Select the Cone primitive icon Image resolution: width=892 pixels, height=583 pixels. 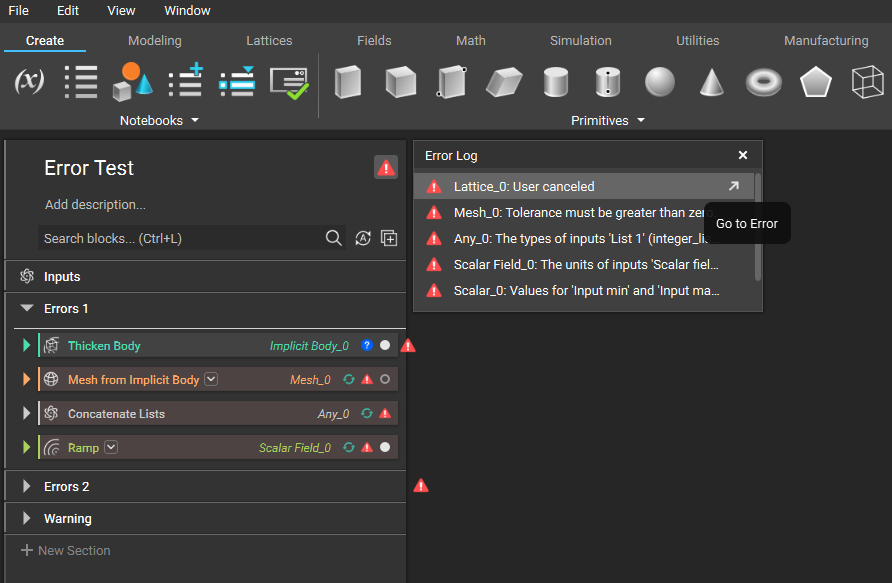(x=712, y=82)
